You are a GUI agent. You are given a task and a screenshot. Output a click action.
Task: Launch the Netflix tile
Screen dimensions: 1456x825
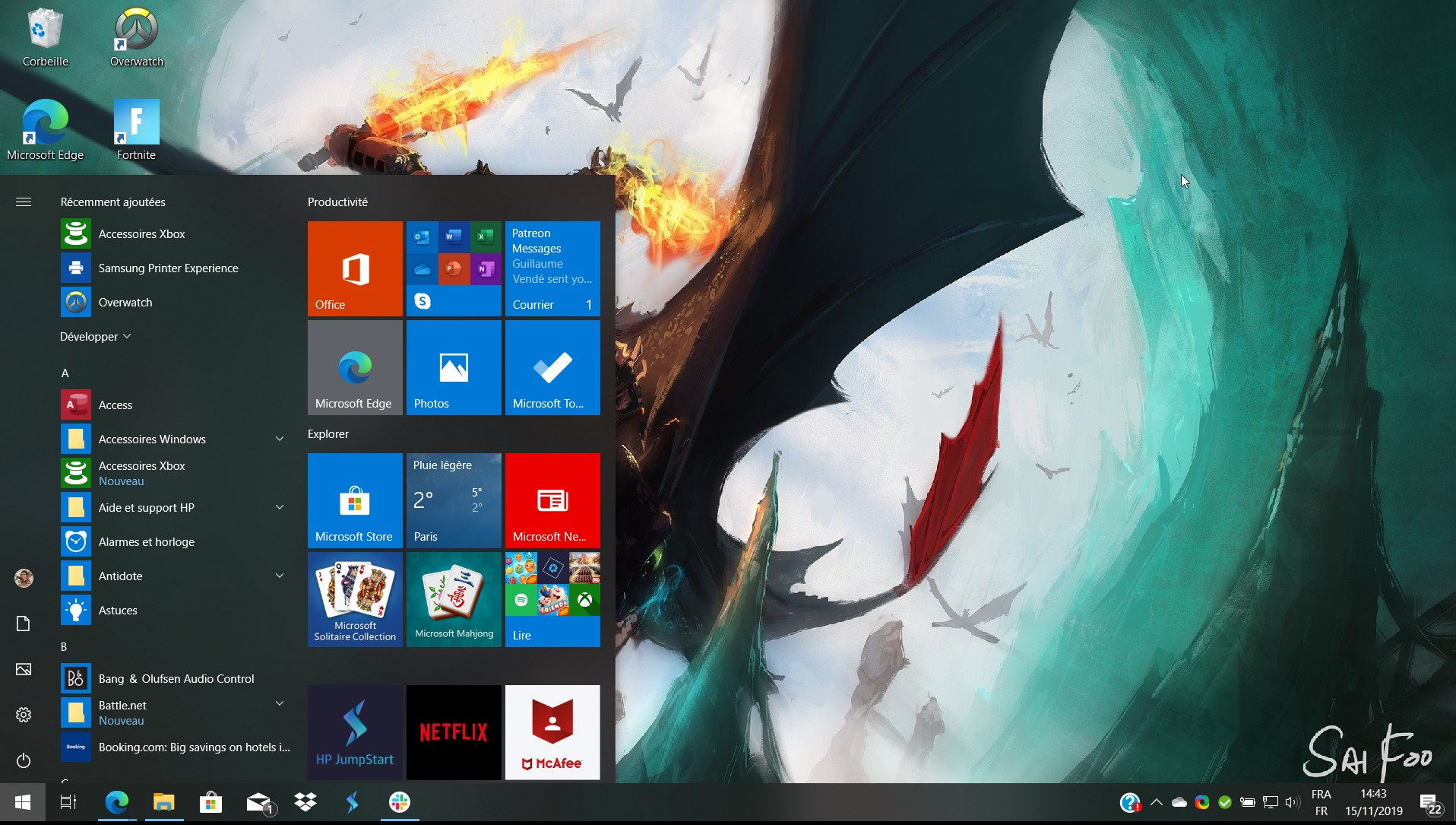click(x=454, y=732)
